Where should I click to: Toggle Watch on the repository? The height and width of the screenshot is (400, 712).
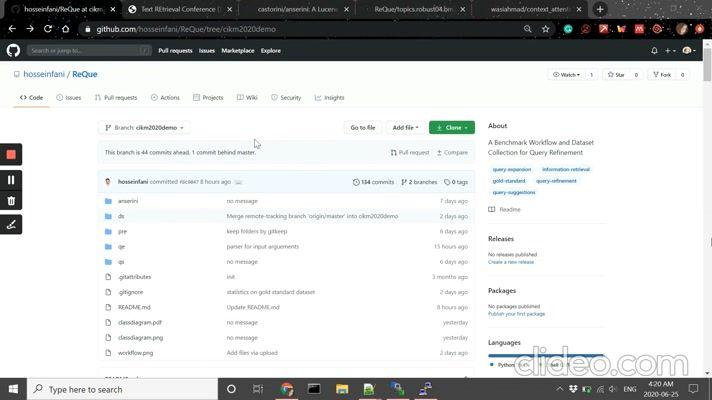(565, 74)
